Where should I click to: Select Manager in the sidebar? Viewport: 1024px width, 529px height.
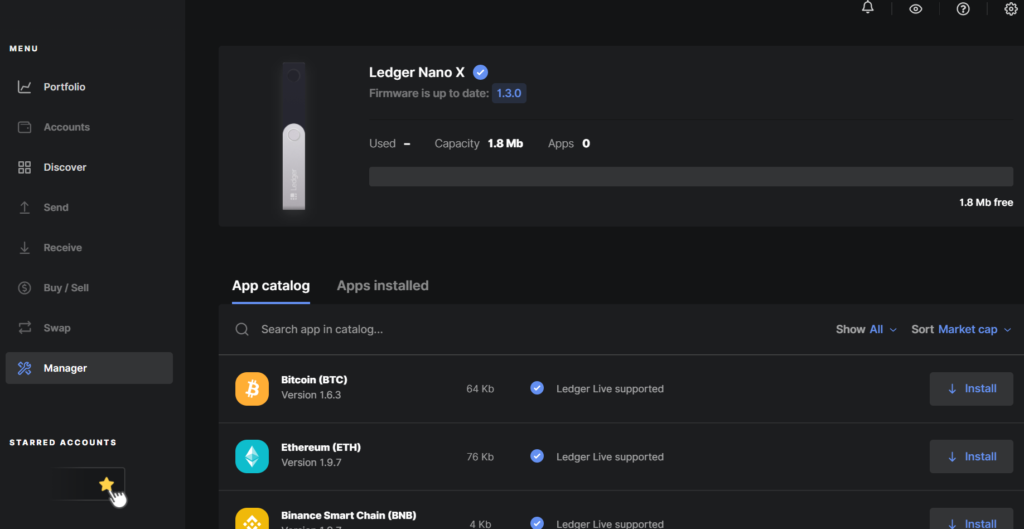coord(89,368)
